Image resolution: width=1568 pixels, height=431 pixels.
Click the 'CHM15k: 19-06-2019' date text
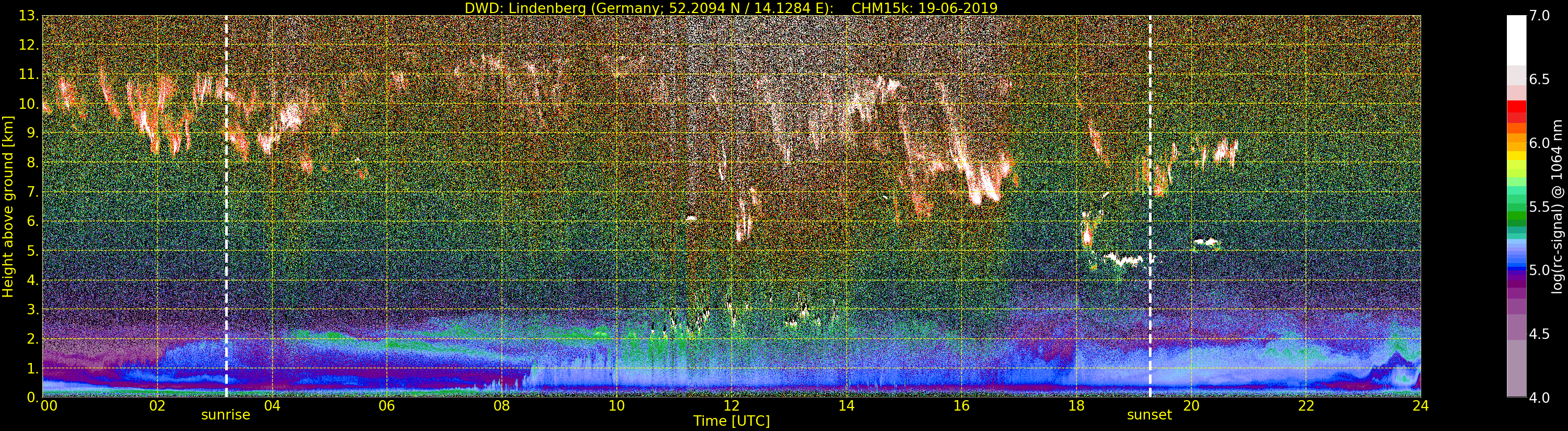(925, 8)
